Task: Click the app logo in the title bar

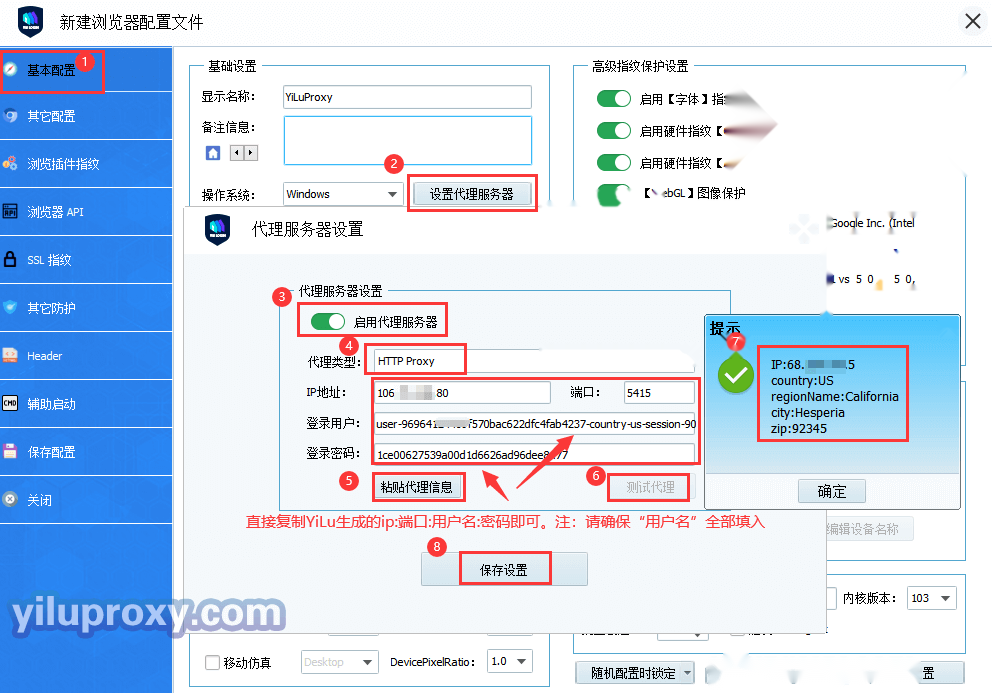Action: (30, 22)
